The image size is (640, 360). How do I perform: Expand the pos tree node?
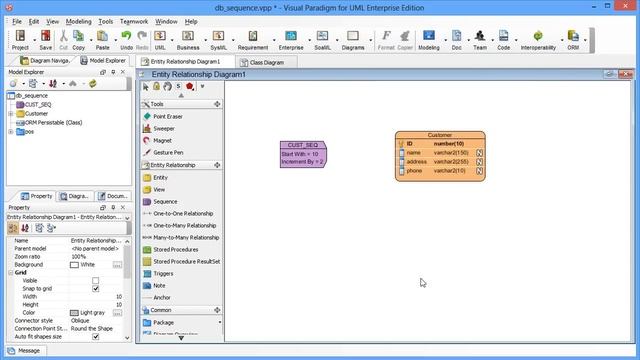pyautogui.click(x=11, y=132)
